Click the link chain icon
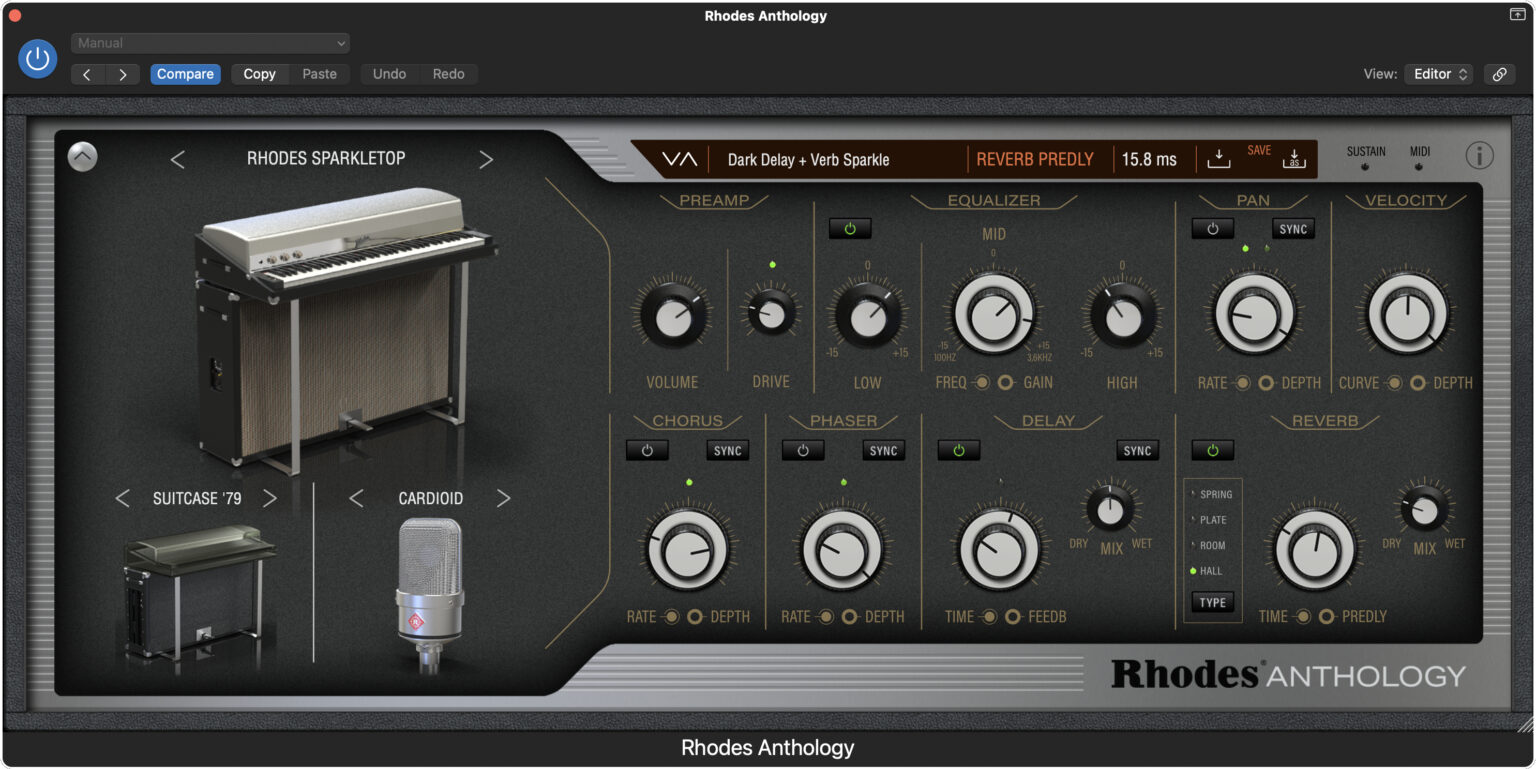 1498,74
